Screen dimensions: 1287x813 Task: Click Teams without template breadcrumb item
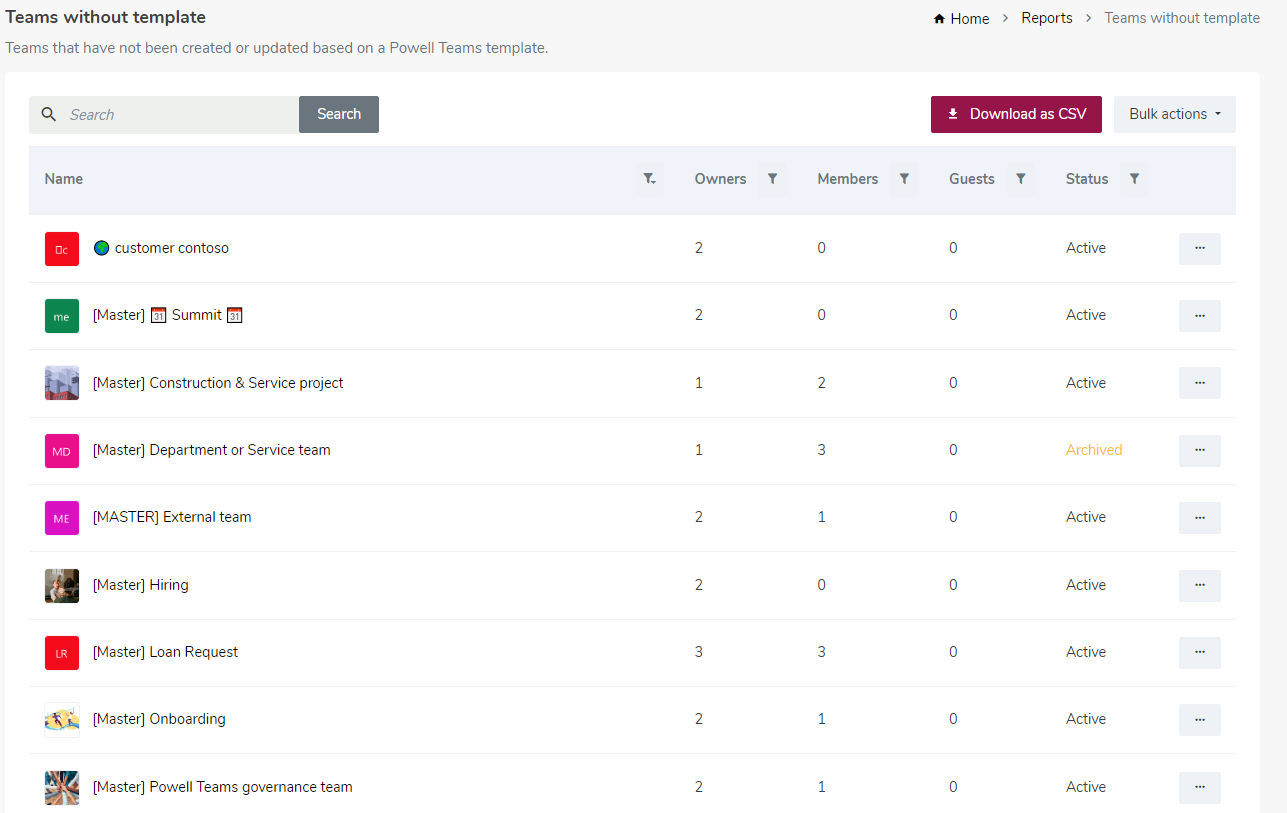click(x=1182, y=18)
